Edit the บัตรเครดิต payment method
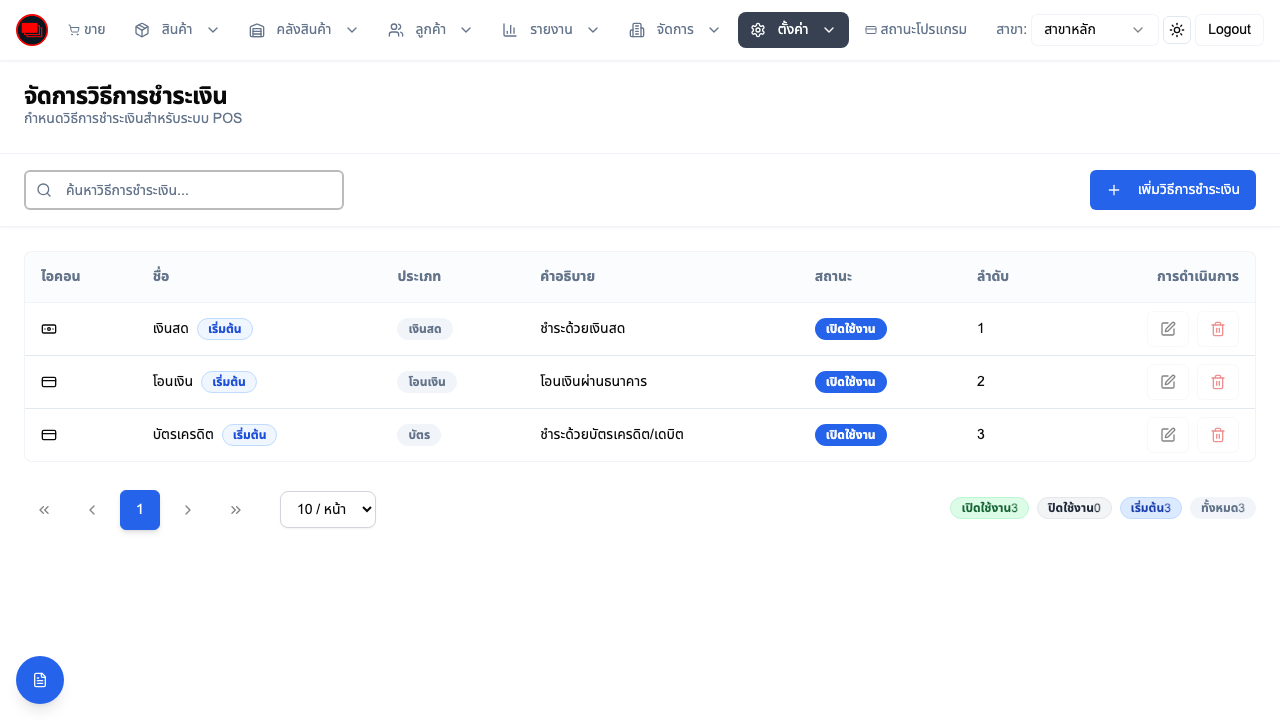 (x=1168, y=435)
